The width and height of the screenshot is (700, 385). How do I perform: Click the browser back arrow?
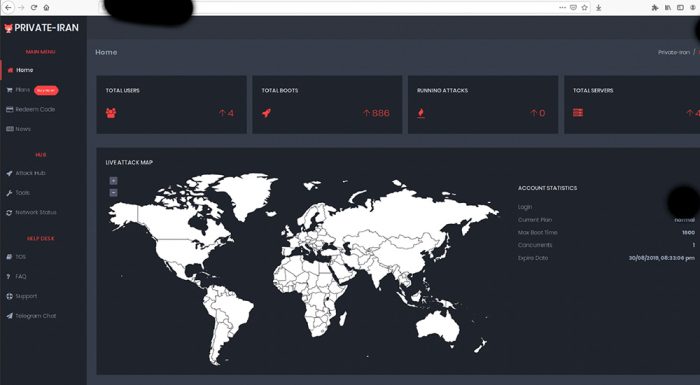(8, 8)
